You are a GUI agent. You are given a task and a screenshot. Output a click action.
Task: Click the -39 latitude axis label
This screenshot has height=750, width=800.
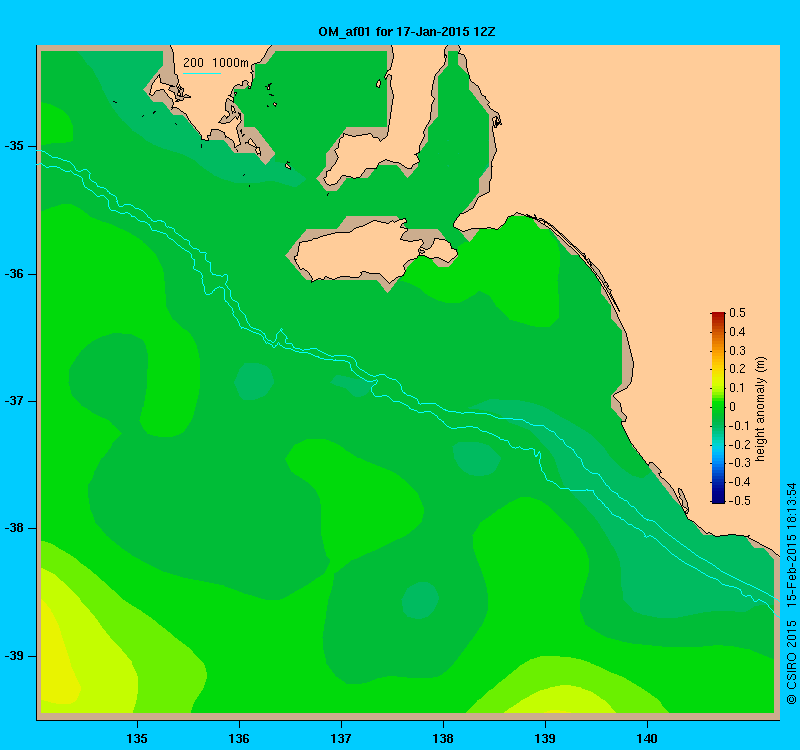click(x=14, y=656)
